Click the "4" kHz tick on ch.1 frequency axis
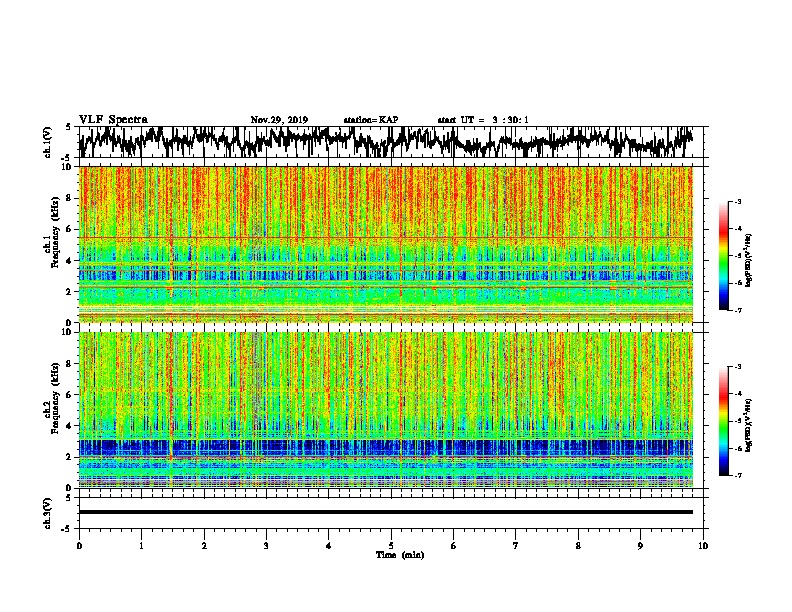 tap(69, 261)
